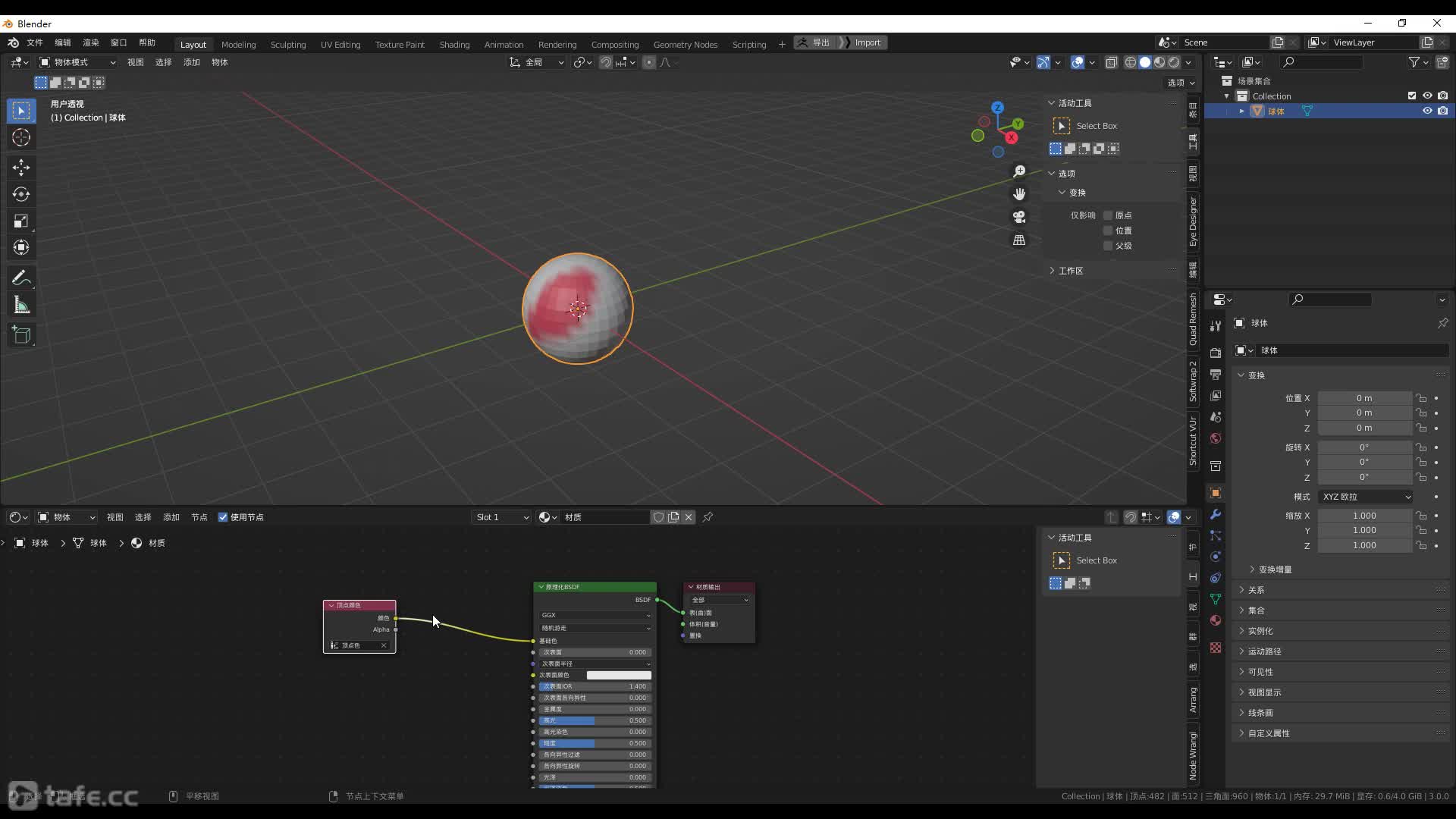Open the Slot 1 dropdown
Screen dimensions: 1456x819
[x=501, y=517]
